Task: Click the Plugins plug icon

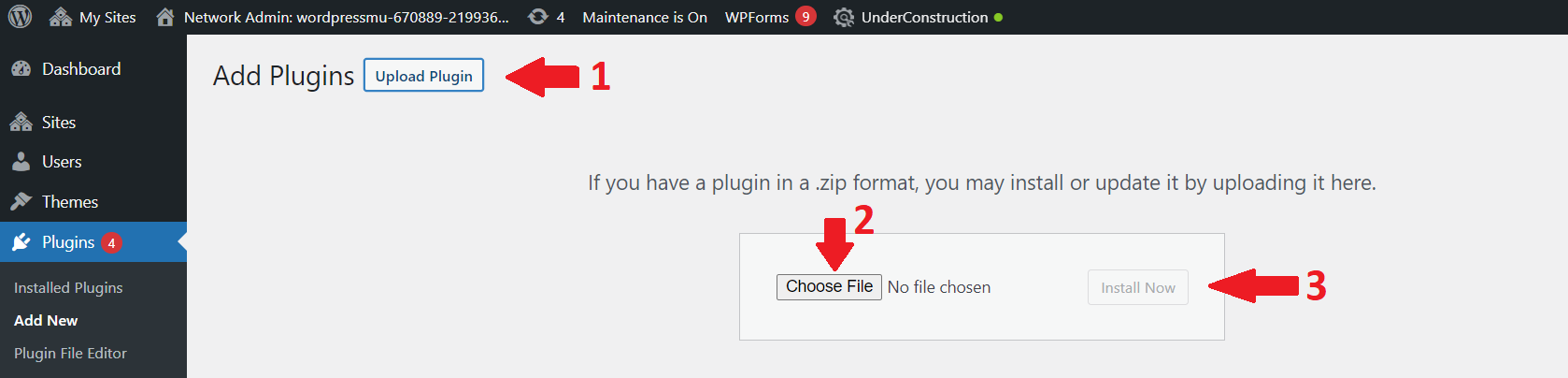Action: click(x=21, y=242)
